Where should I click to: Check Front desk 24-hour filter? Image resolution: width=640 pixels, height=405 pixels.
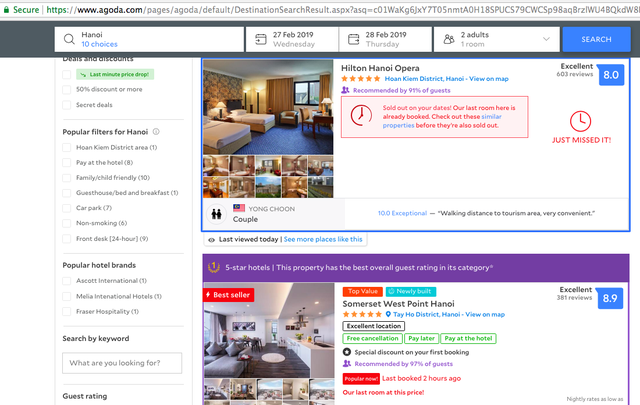tap(67, 238)
